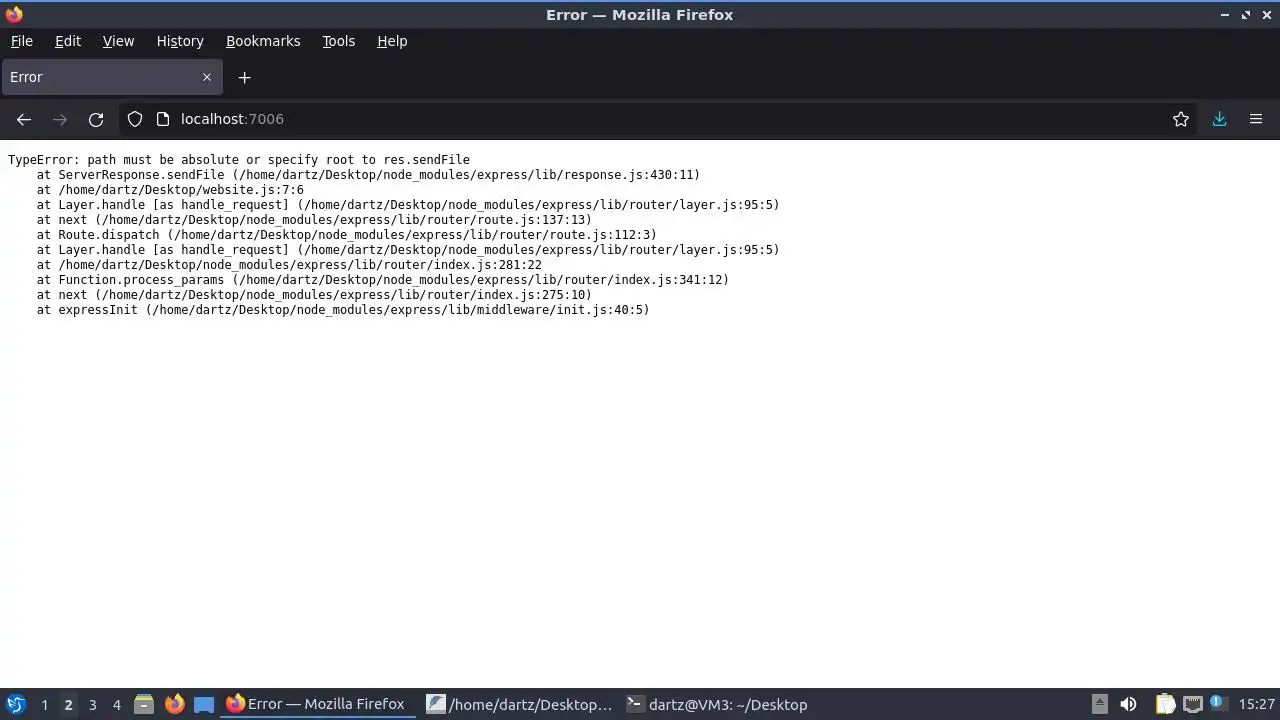Click the show desktop panel icon
The width and height of the screenshot is (1280, 720).
click(x=204, y=704)
